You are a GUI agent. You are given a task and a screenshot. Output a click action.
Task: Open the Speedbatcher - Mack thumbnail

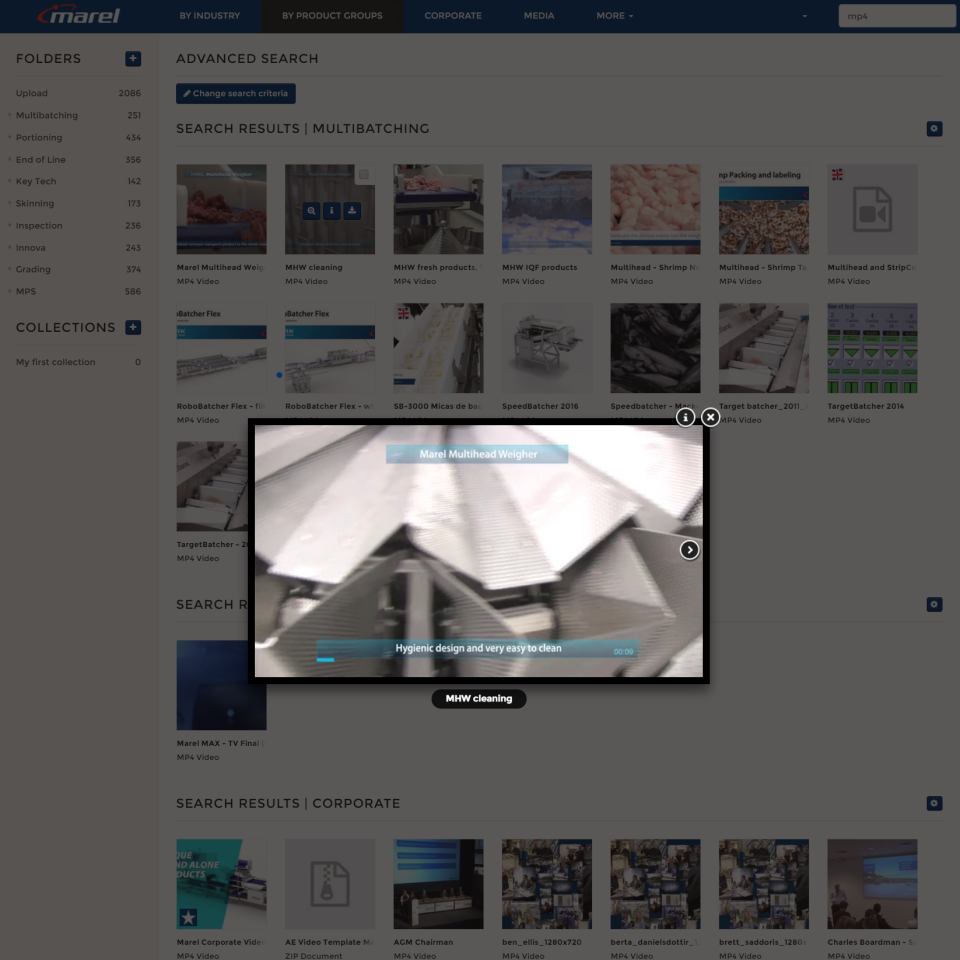[x=655, y=348]
